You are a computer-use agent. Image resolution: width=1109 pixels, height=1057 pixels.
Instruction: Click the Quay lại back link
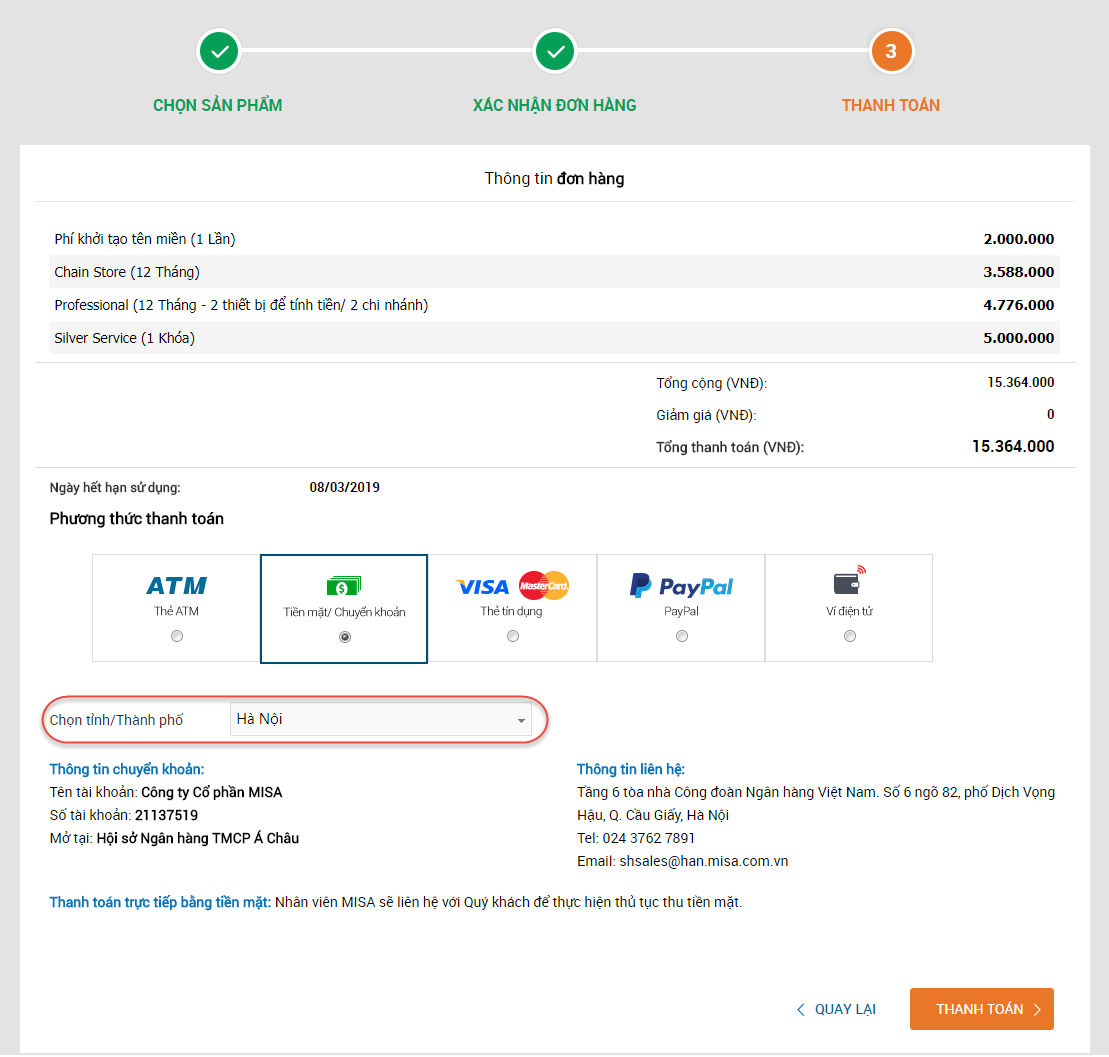tap(836, 1009)
